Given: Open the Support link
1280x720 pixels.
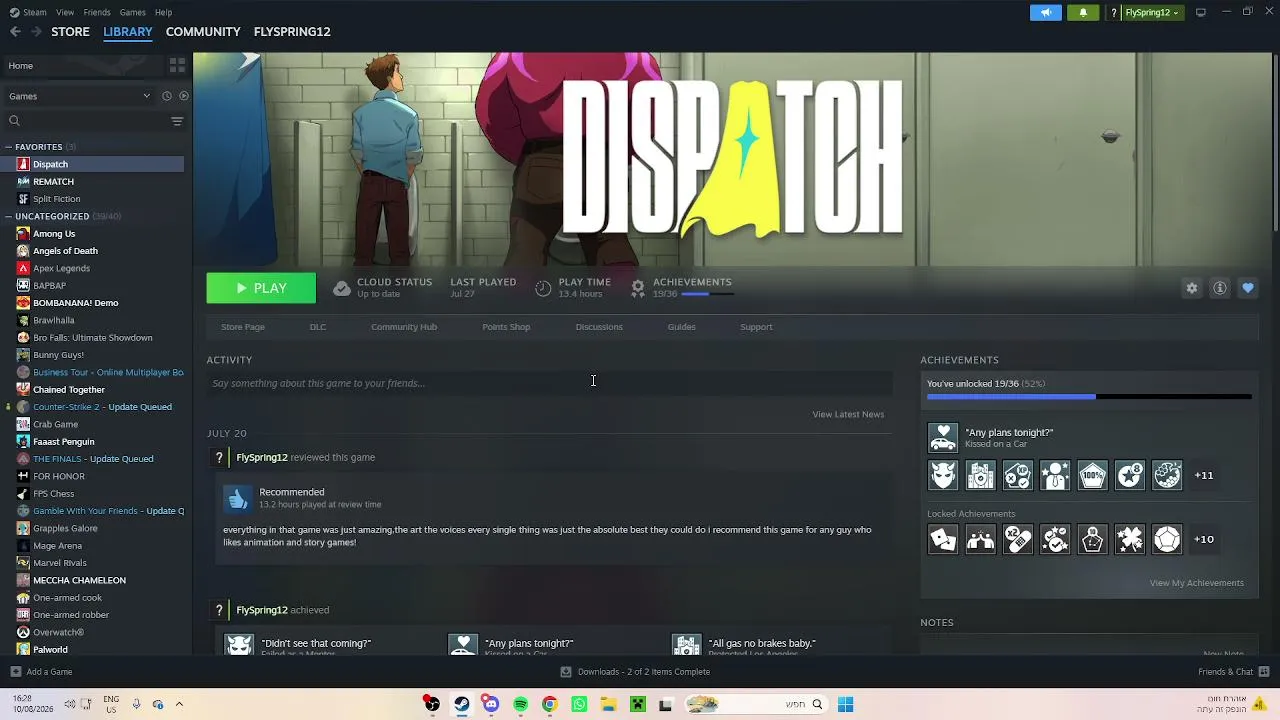Looking at the screenshot, I should pos(756,327).
